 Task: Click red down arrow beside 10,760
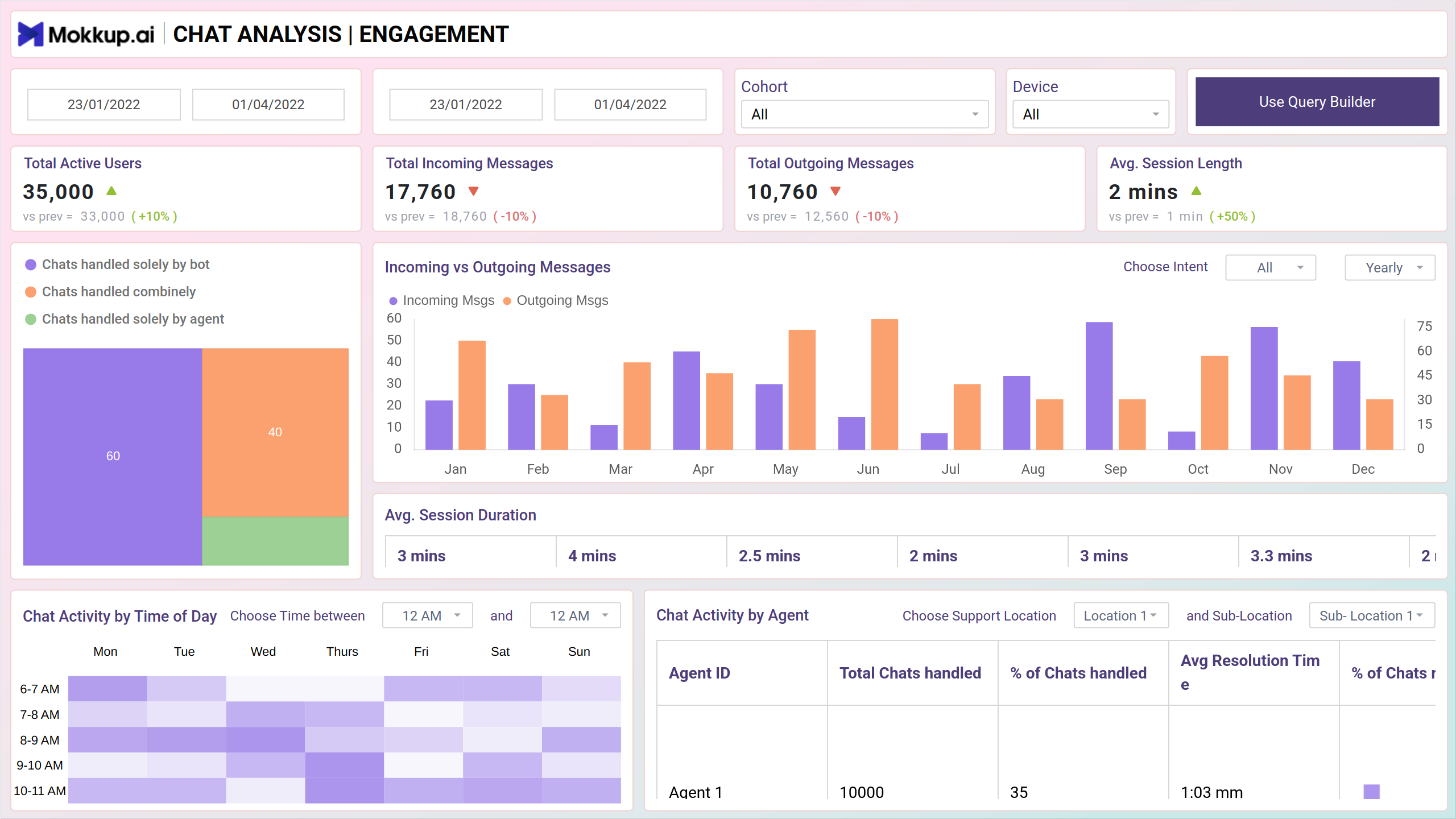[x=835, y=191]
